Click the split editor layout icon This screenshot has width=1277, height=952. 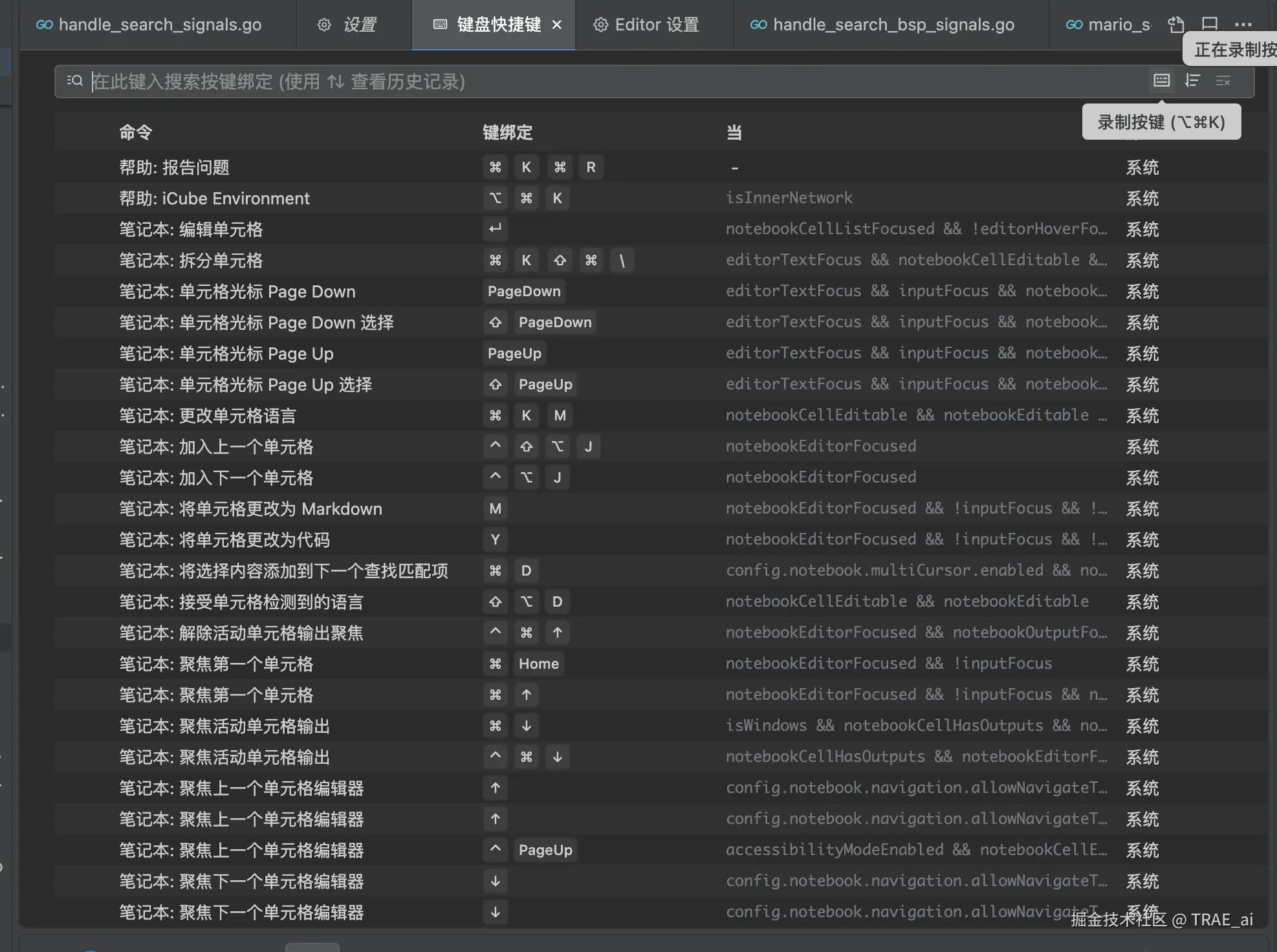click(1209, 25)
